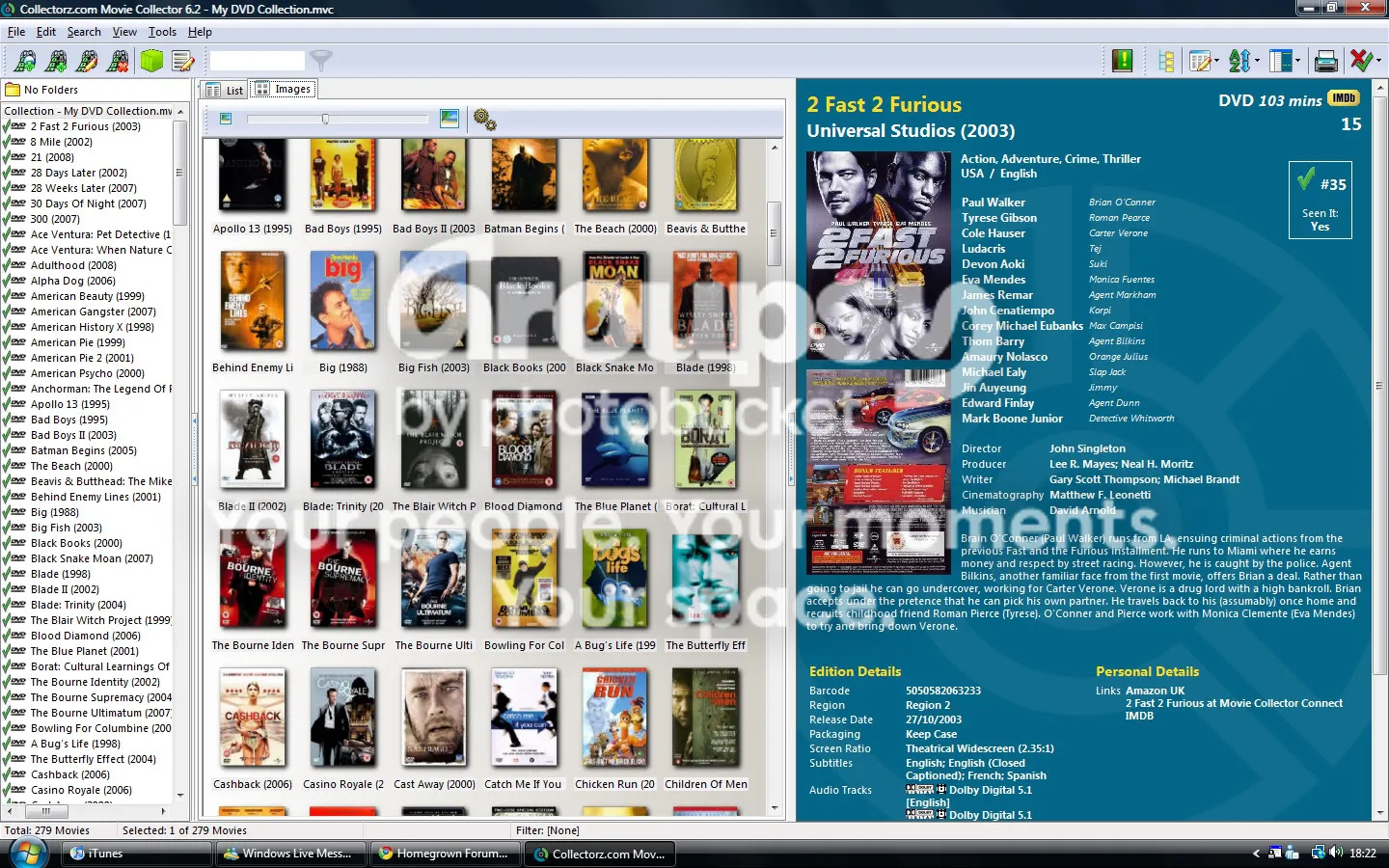Click the A-Z sort order icon
The image size is (1389, 868).
tap(1239, 61)
